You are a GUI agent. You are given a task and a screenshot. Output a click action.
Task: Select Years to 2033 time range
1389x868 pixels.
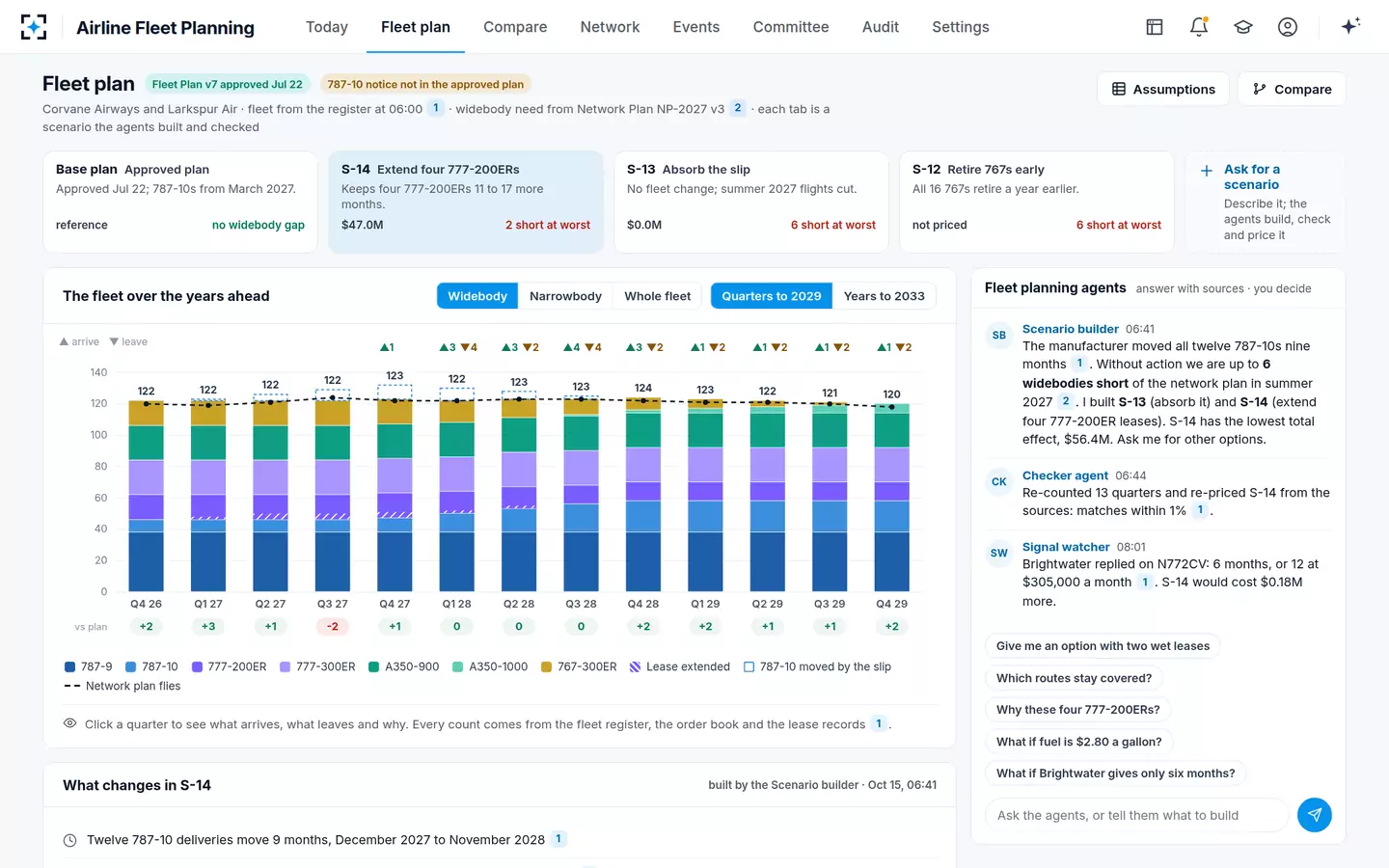click(x=885, y=296)
